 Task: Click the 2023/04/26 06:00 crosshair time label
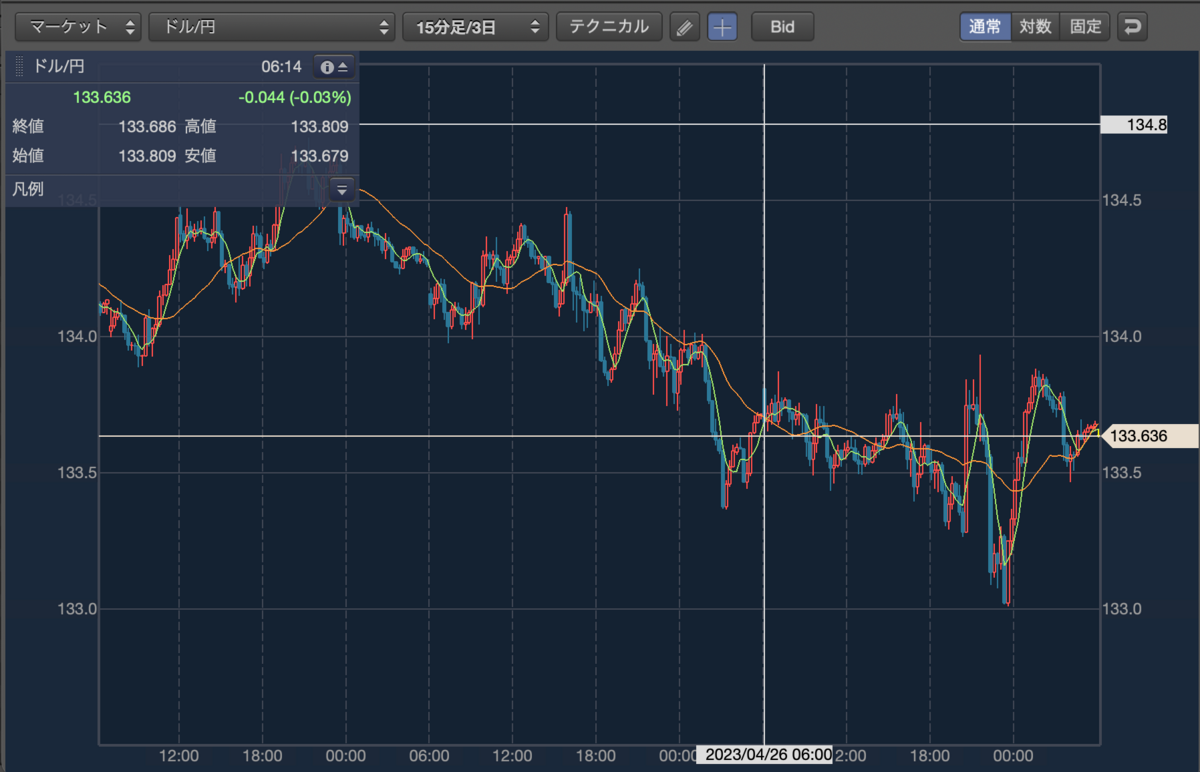coord(765,755)
